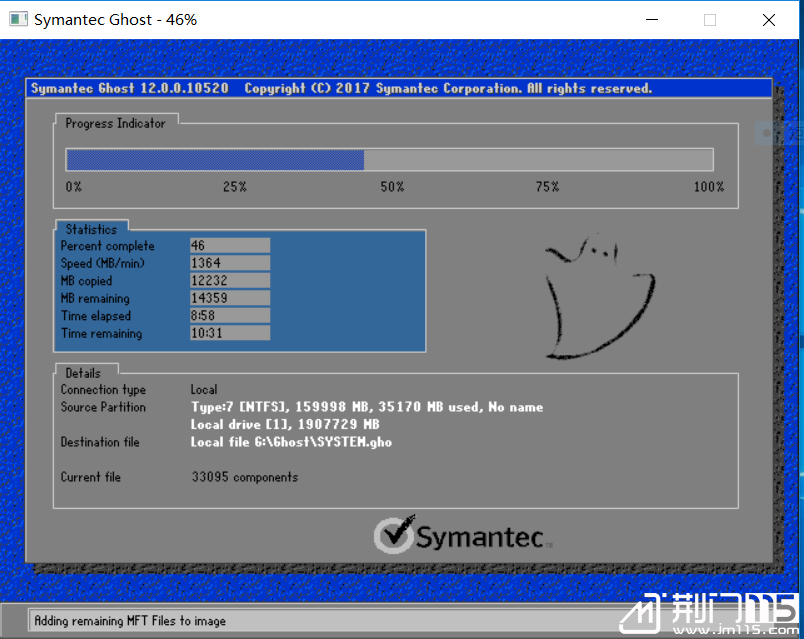Click the 'Details' group label
This screenshot has height=639, width=804.
click(x=83, y=373)
